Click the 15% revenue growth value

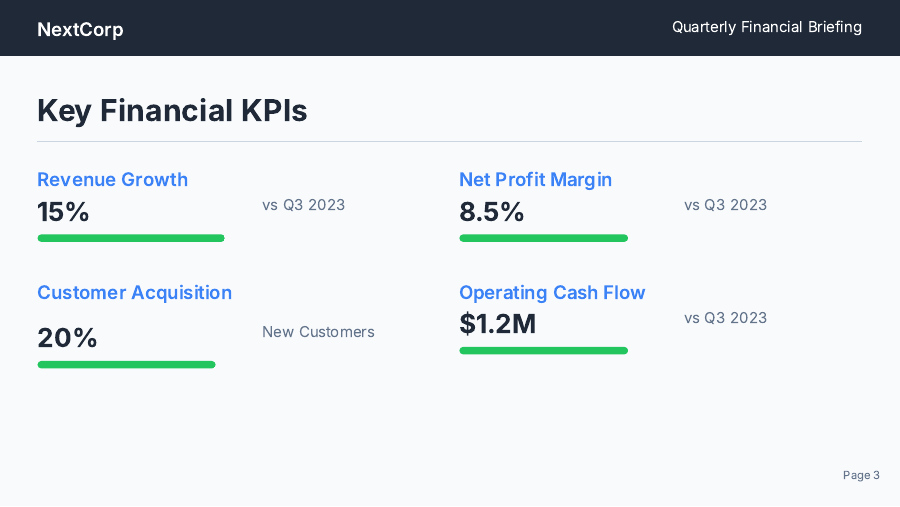[63, 212]
